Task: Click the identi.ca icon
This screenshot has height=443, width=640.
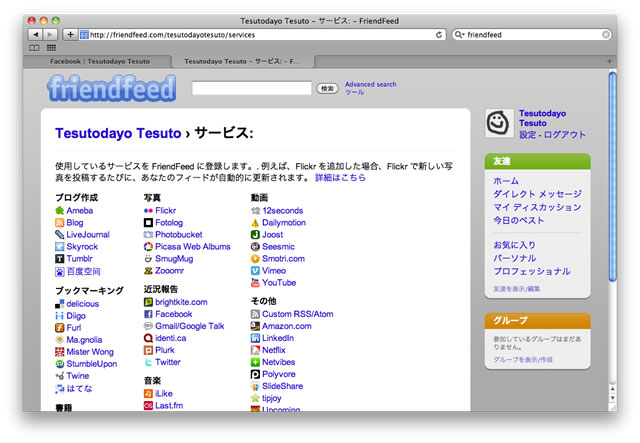Action: click(148, 338)
